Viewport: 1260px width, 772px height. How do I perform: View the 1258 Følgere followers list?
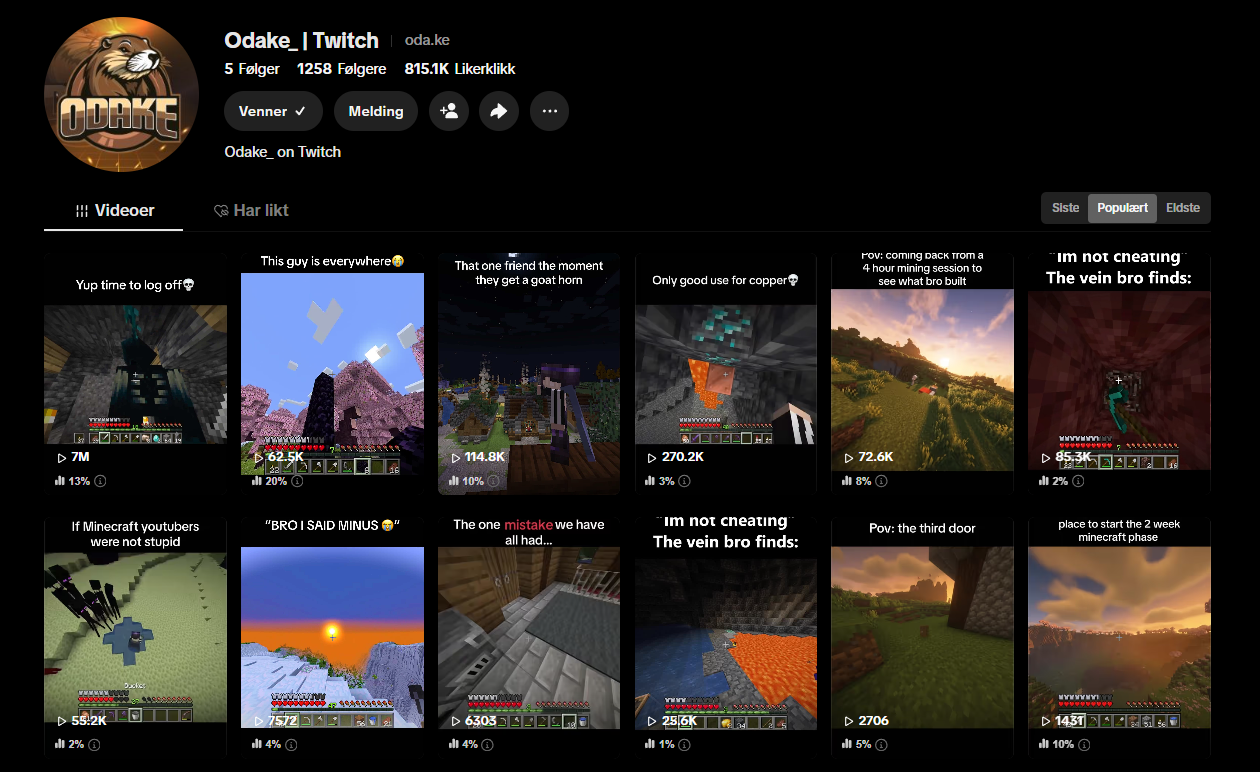pyautogui.click(x=341, y=69)
